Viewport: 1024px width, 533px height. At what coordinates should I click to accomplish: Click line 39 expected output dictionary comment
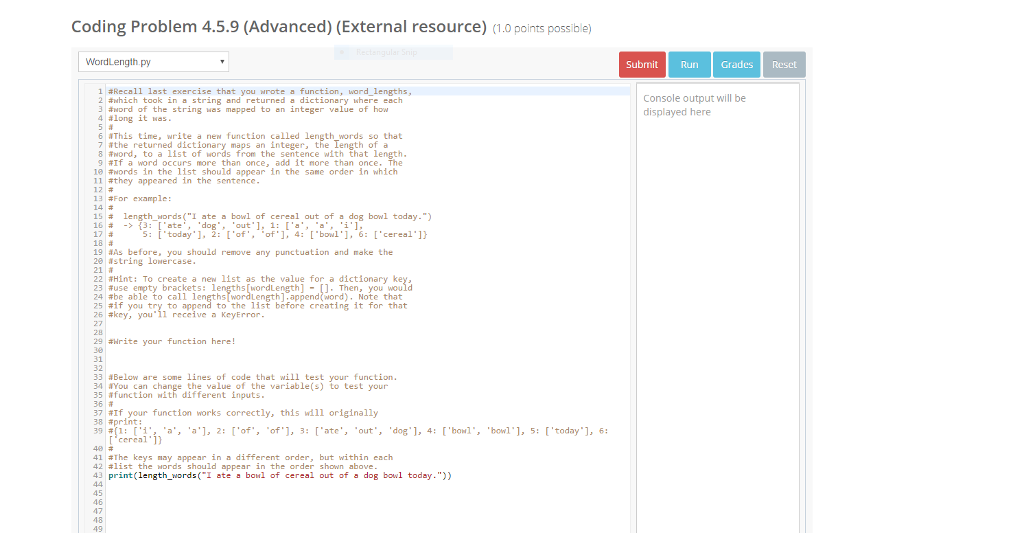click(358, 435)
